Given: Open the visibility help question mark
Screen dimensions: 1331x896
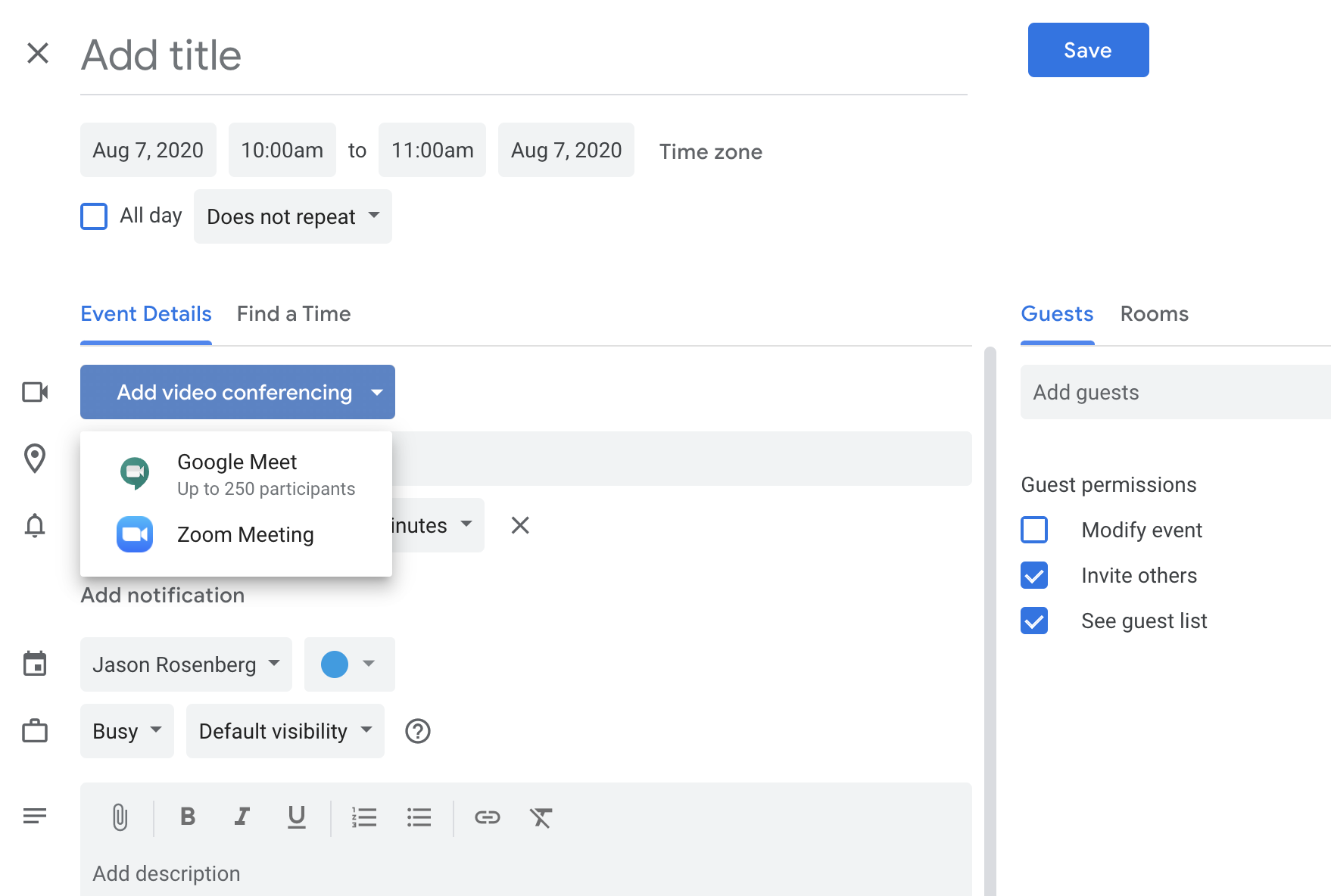Looking at the screenshot, I should [x=418, y=731].
